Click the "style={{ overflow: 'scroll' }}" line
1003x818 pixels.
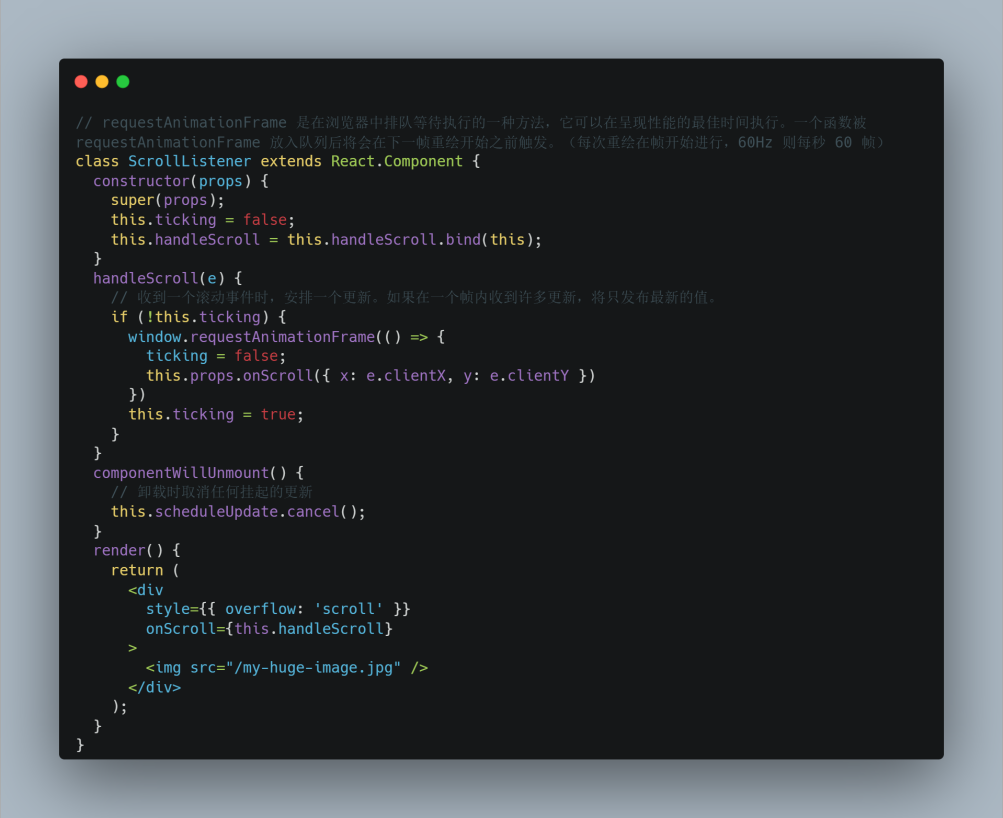point(278,609)
